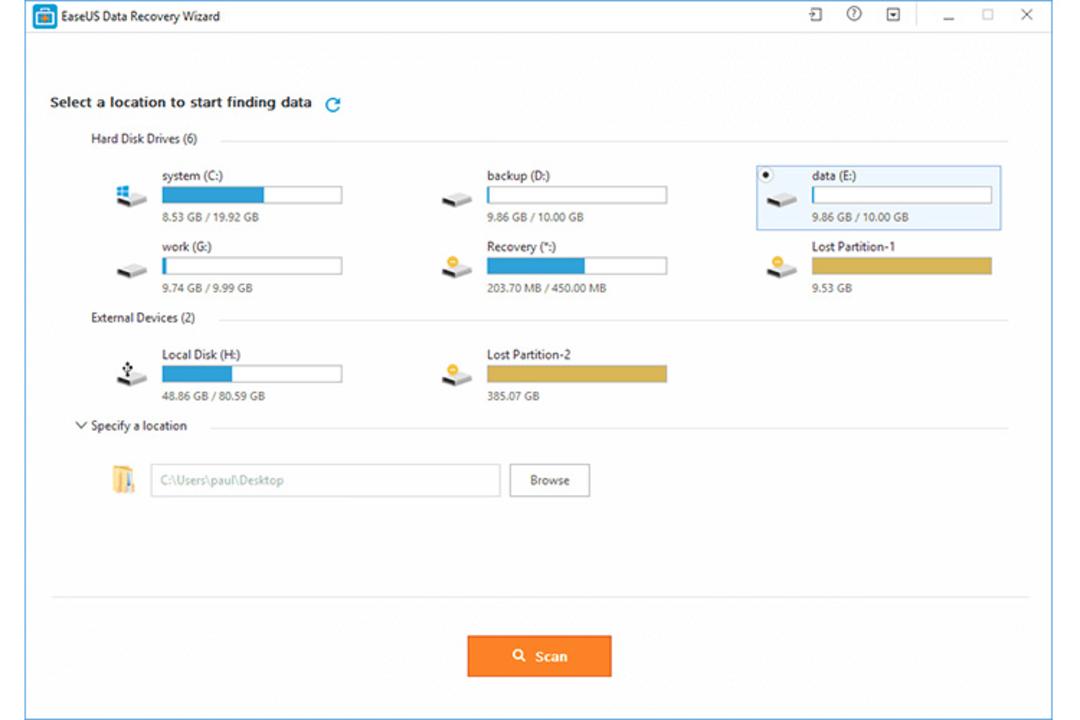Click the 48.86 GB / 80.59 GB text
The image size is (1080, 720).
pos(213,396)
